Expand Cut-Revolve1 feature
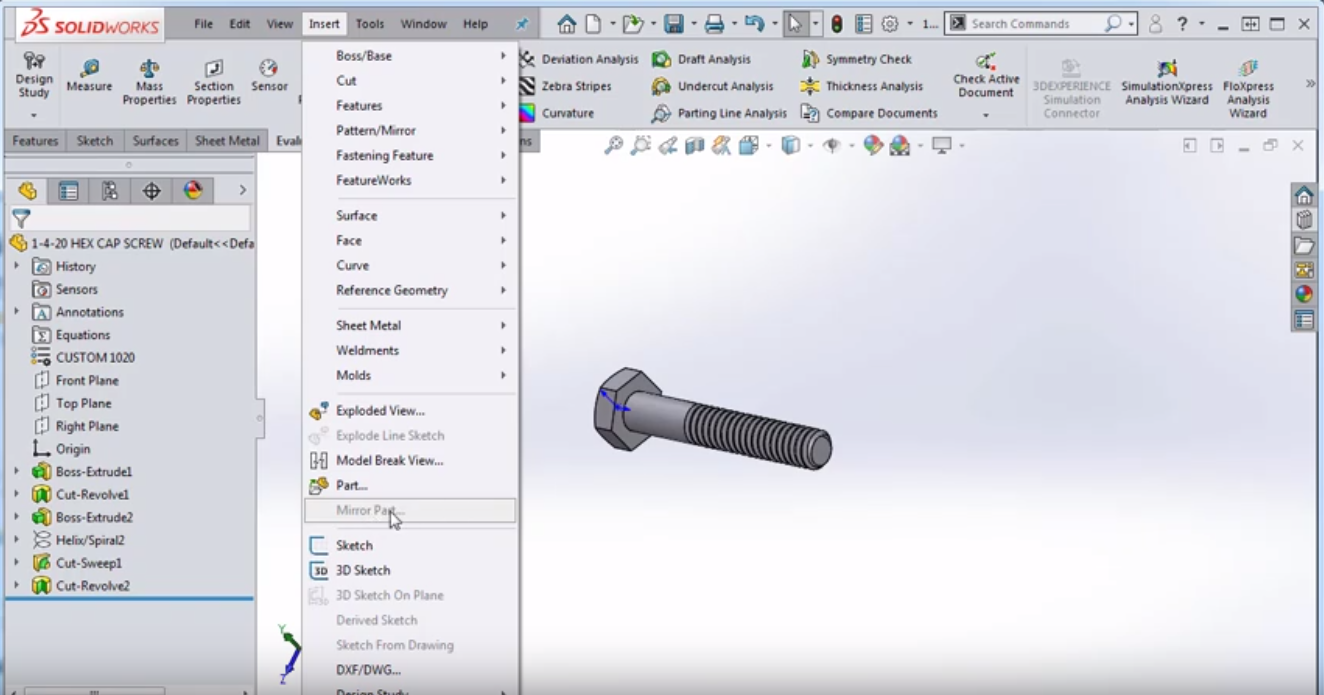Screen dimensions: 1324x695 pyautogui.click(x=16, y=494)
